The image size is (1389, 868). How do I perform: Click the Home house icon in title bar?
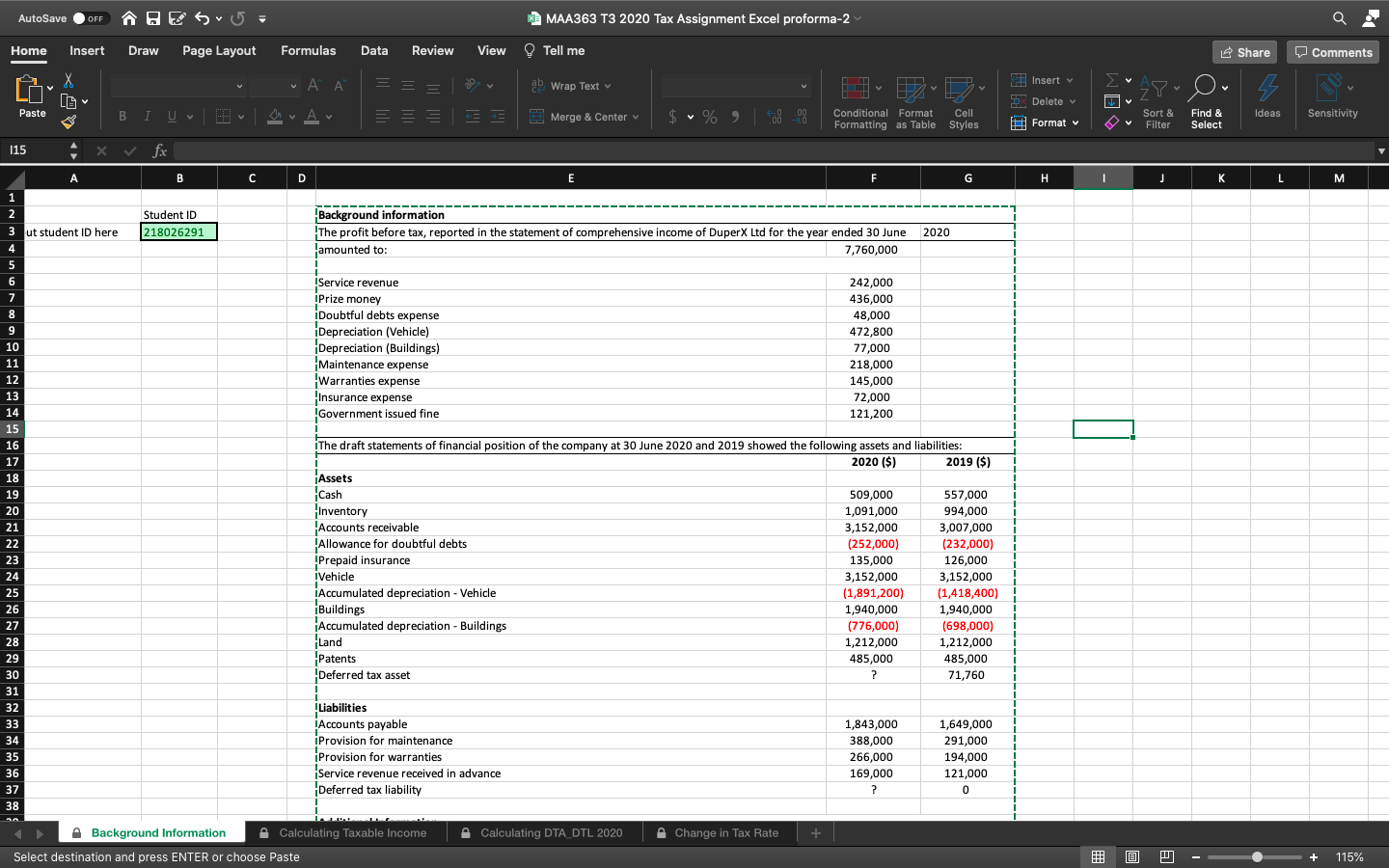tap(130, 18)
